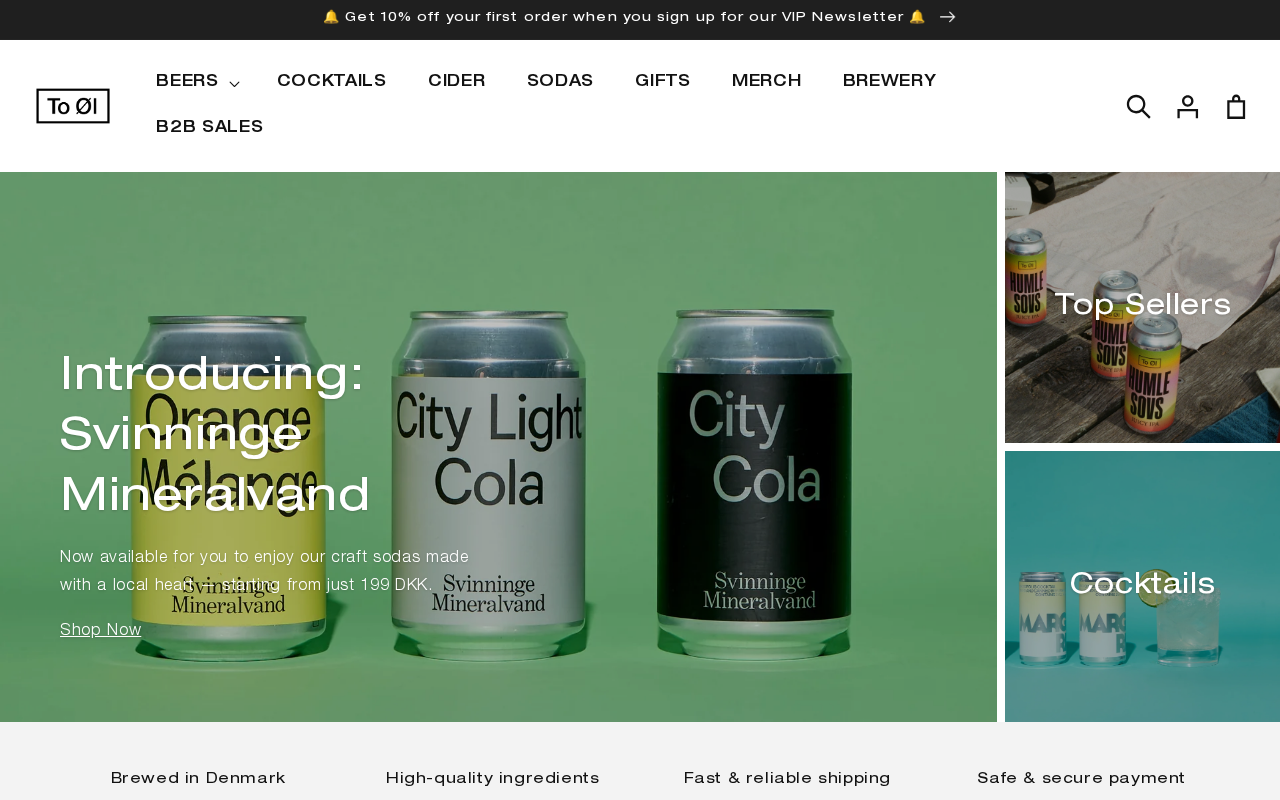Screen dimensions: 1280x800
Task: Open the search icon in header
Action: 1138,106
